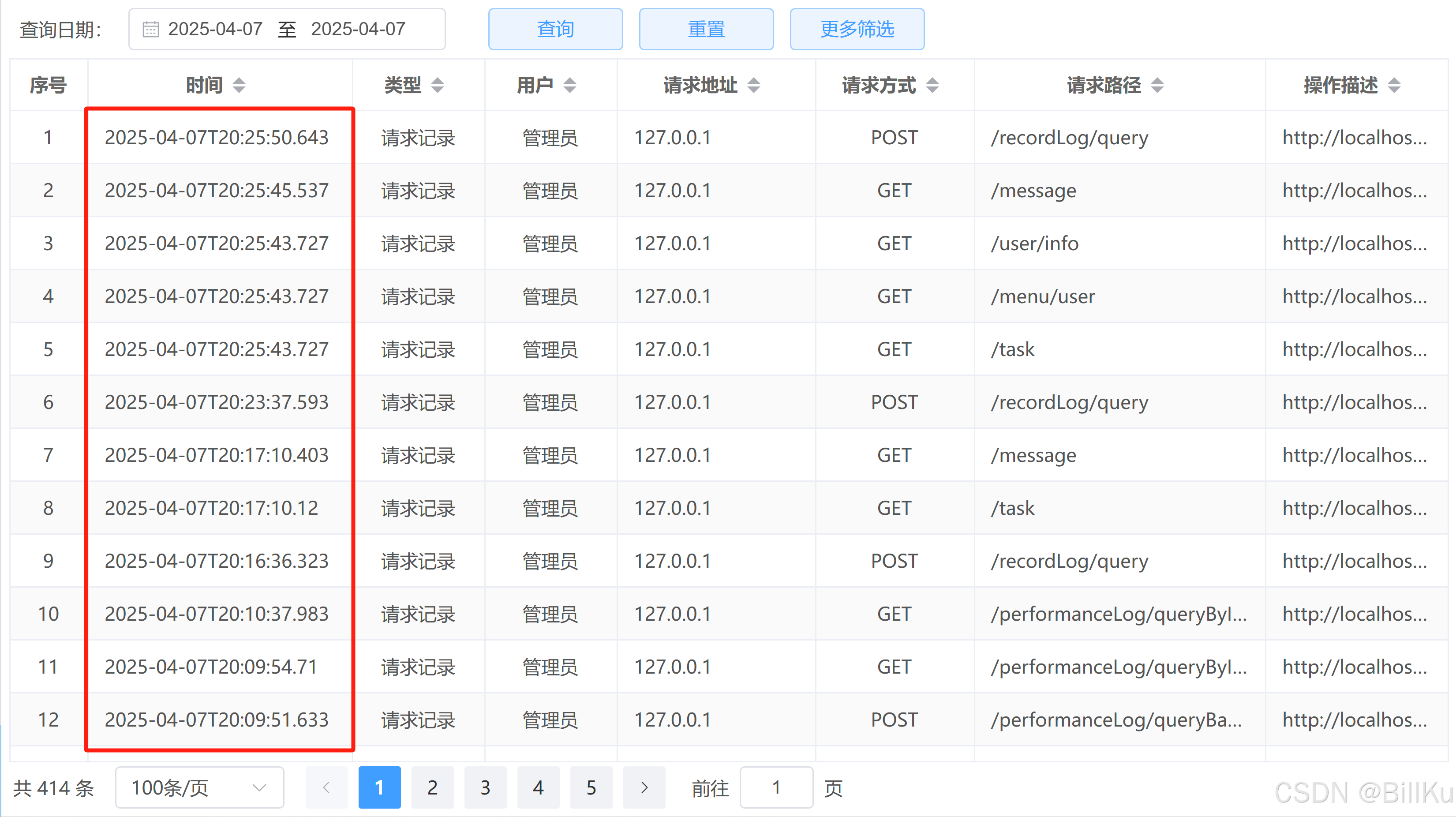Open 更多筛选 filter options
Viewport: 1456px width, 817px height.
(x=857, y=29)
